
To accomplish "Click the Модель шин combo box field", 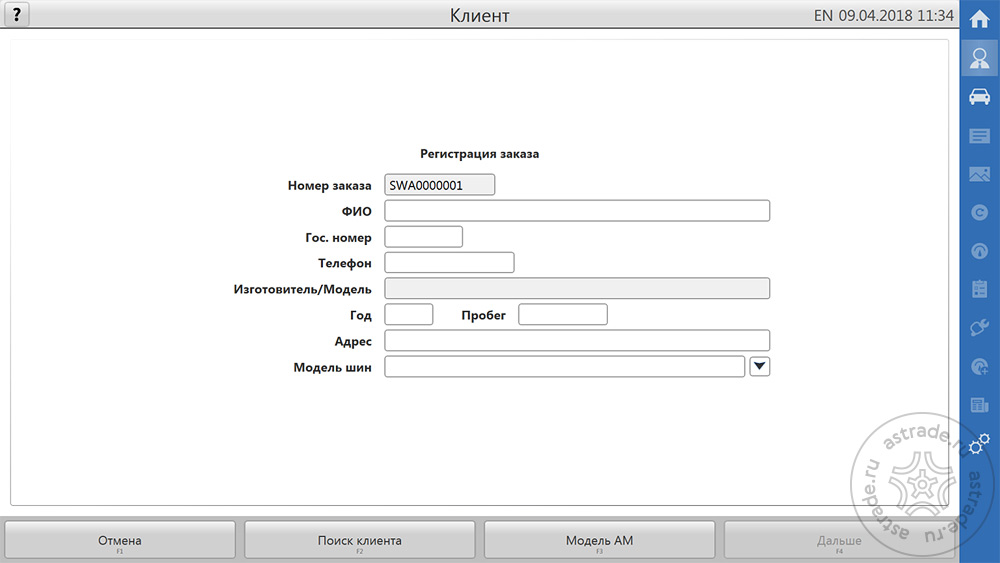I will (564, 367).
